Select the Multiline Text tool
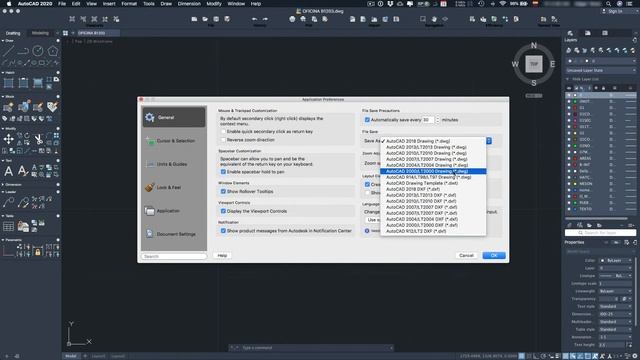The image size is (640, 360). coord(8,171)
